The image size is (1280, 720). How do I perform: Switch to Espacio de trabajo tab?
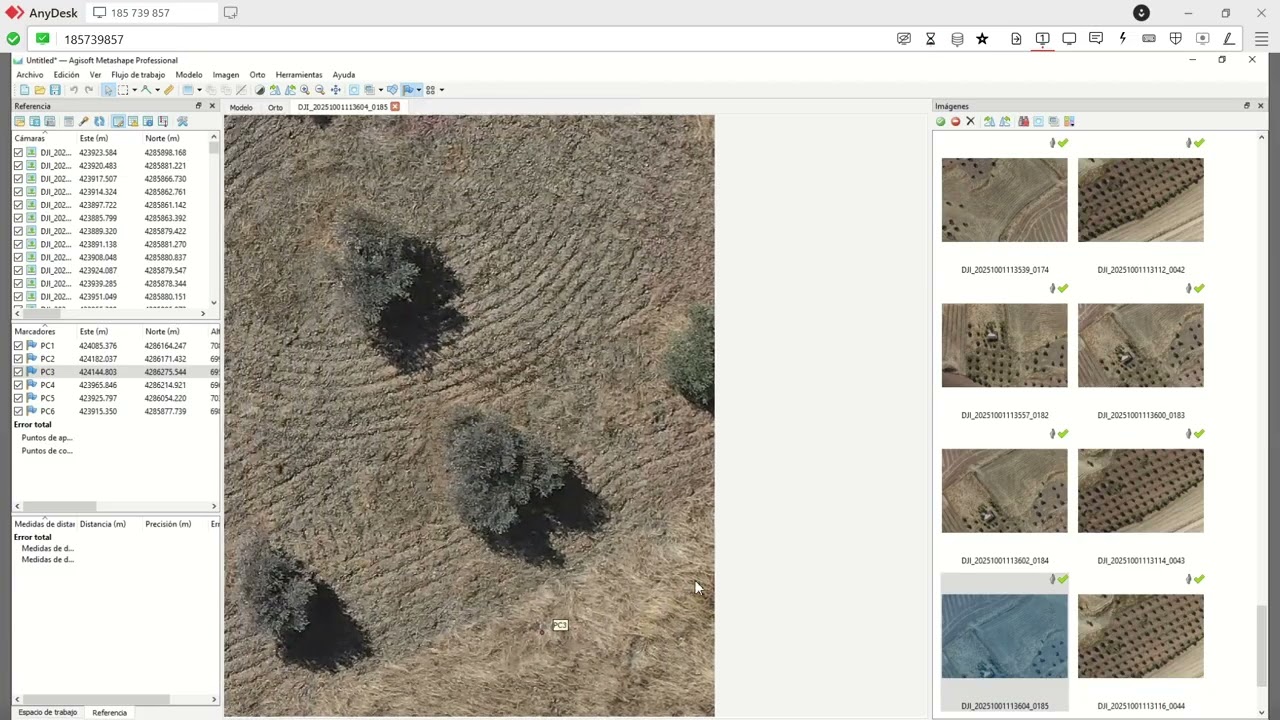(47, 712)
